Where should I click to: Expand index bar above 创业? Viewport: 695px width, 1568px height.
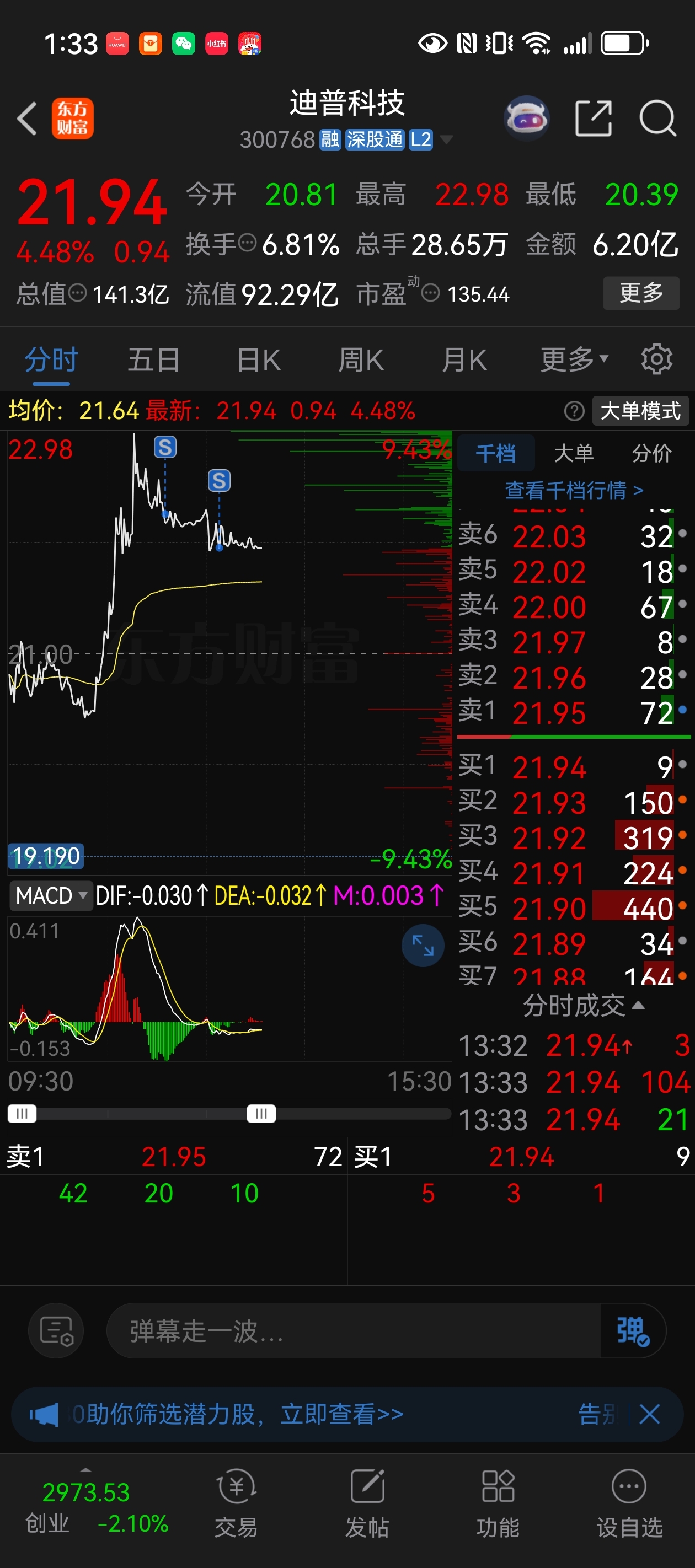pos(86,1470)
